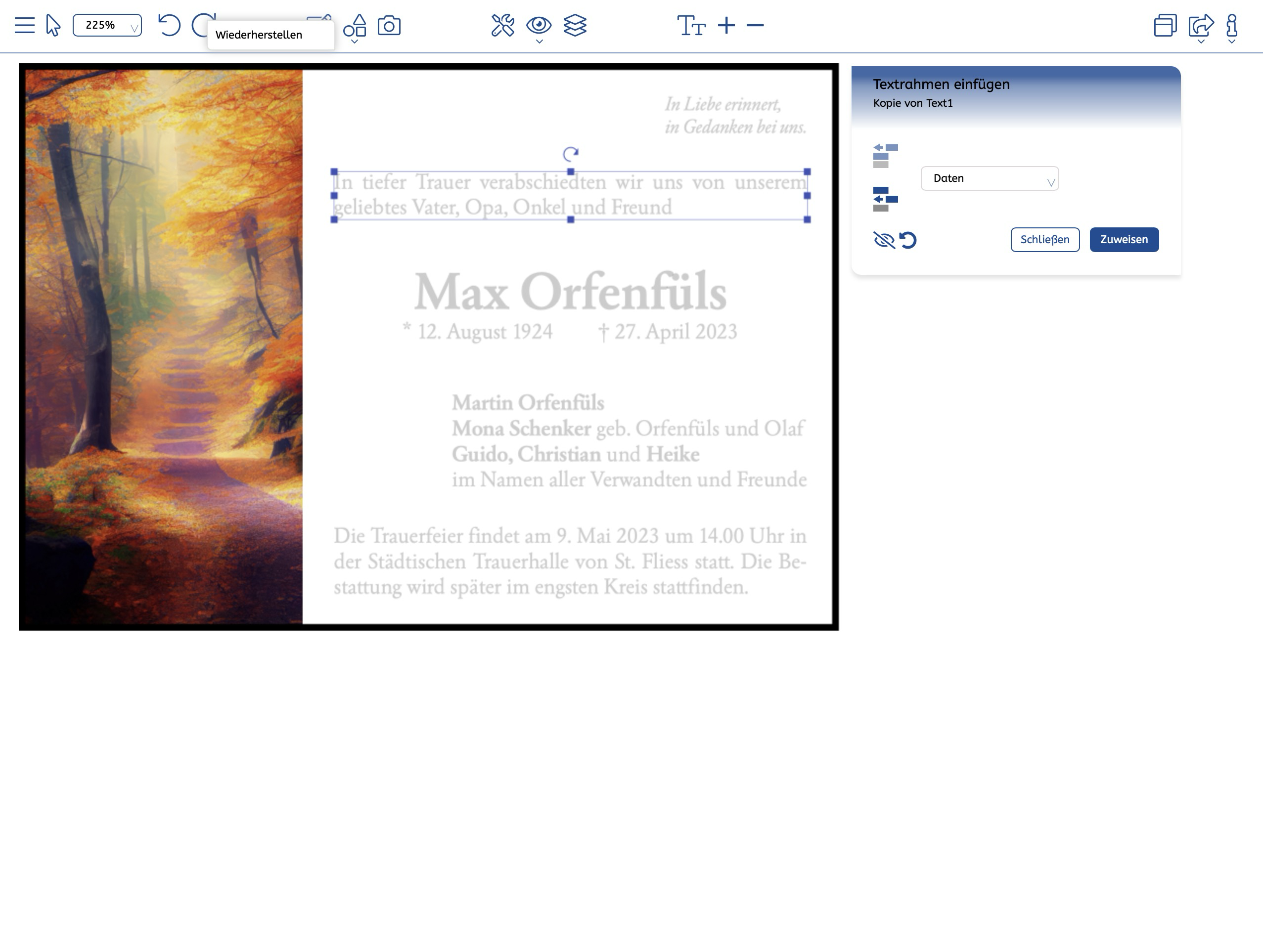The image size is (1263, 952).
Task: Select insert-above frame position icon
Action: pos(885,156)
